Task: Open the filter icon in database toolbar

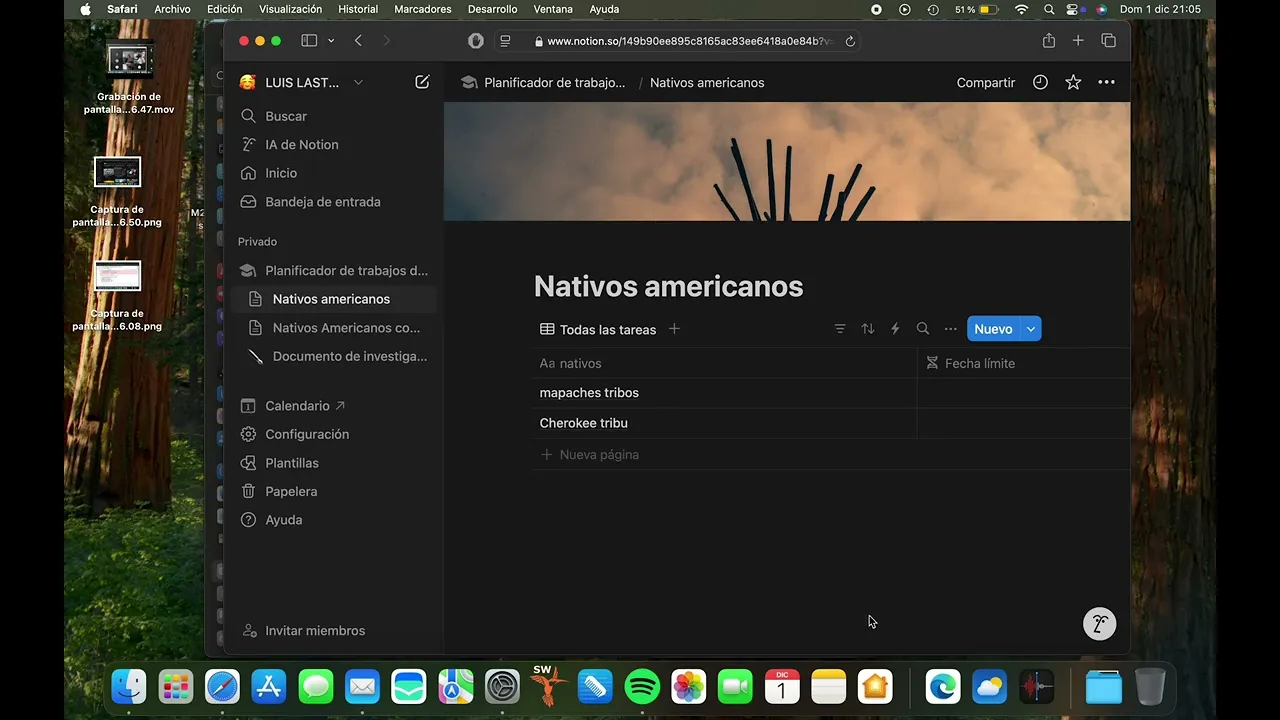Action: [x=840, y=329]
